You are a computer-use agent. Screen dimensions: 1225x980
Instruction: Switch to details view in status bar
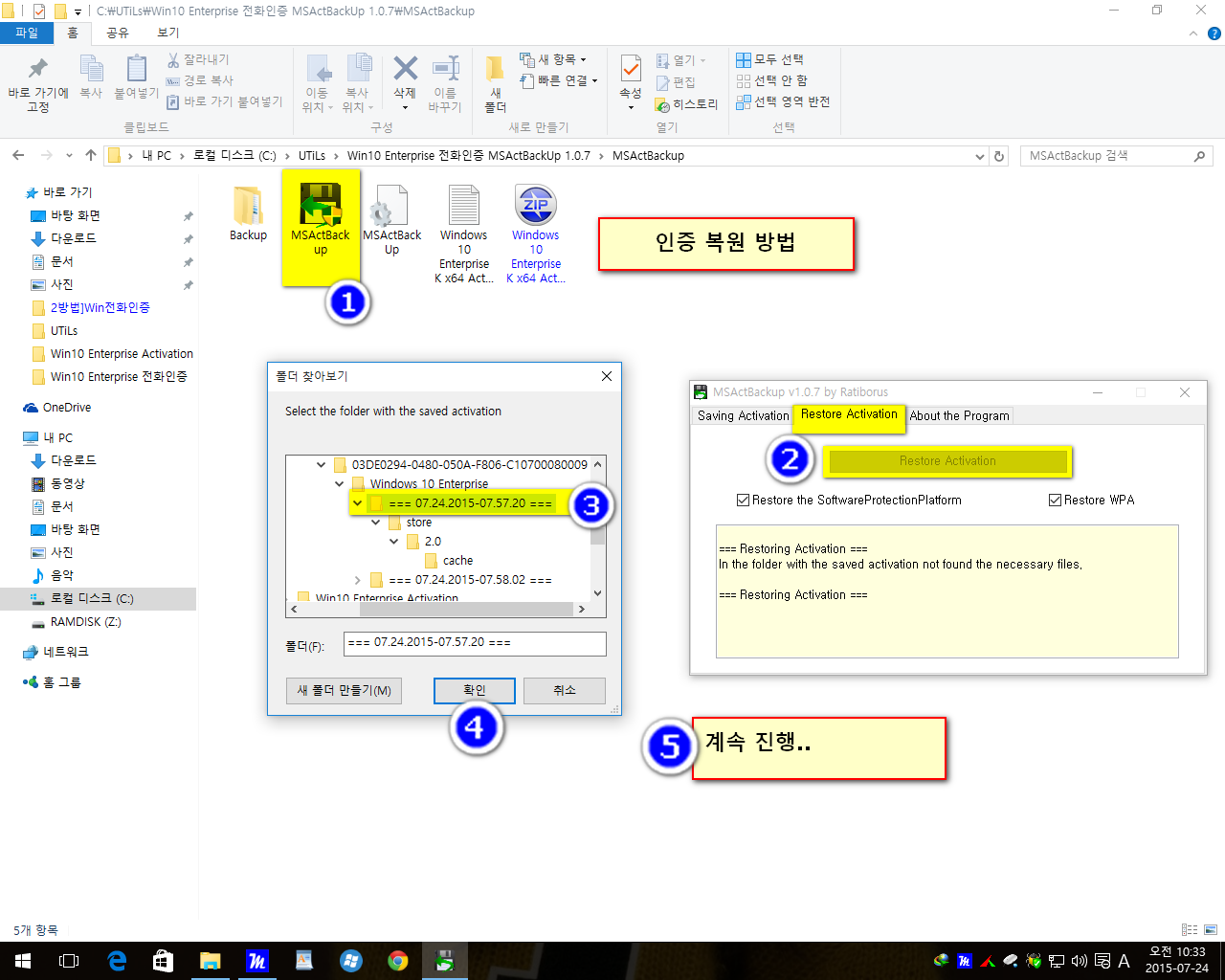[1190, 929]
